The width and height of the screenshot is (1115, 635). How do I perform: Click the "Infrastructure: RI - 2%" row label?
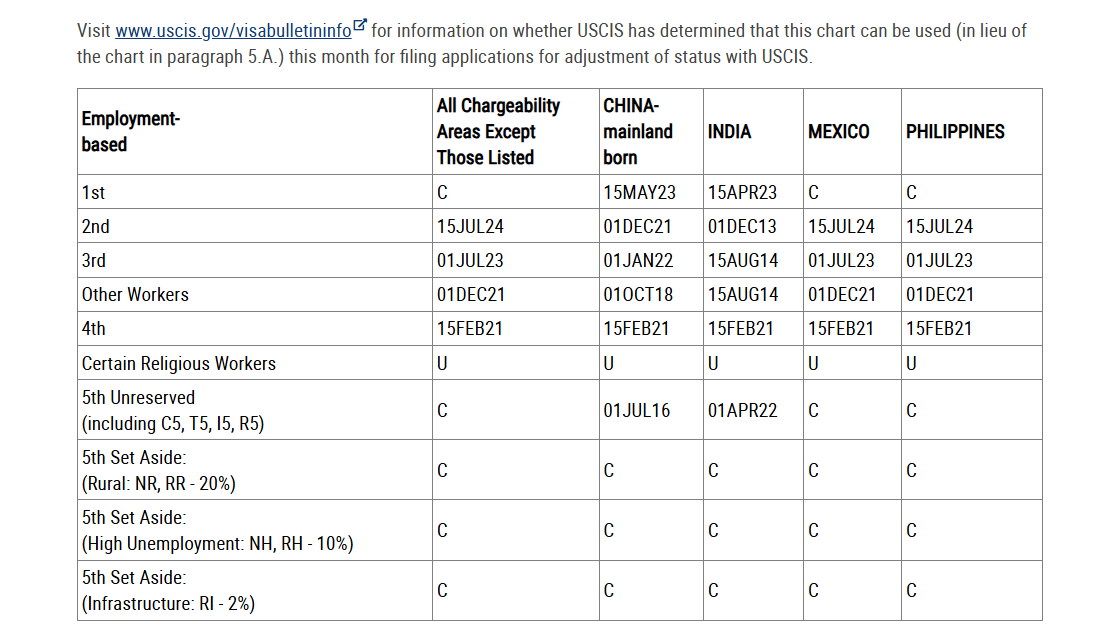coord(168,603)
